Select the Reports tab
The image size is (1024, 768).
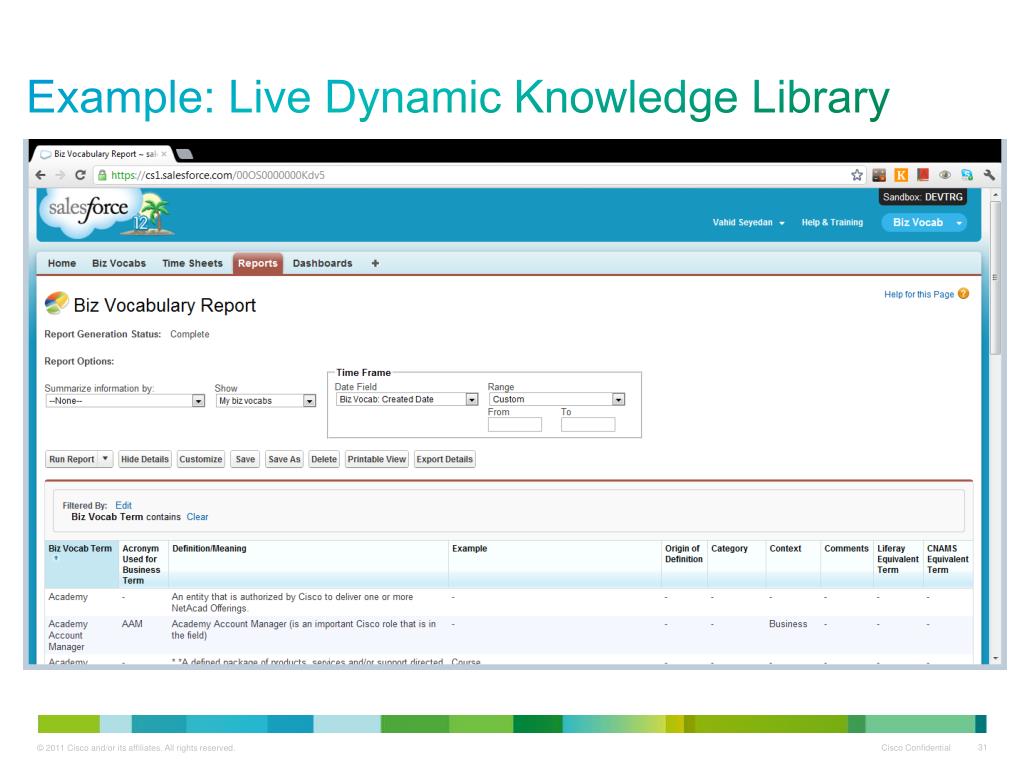tap(257, 263)
